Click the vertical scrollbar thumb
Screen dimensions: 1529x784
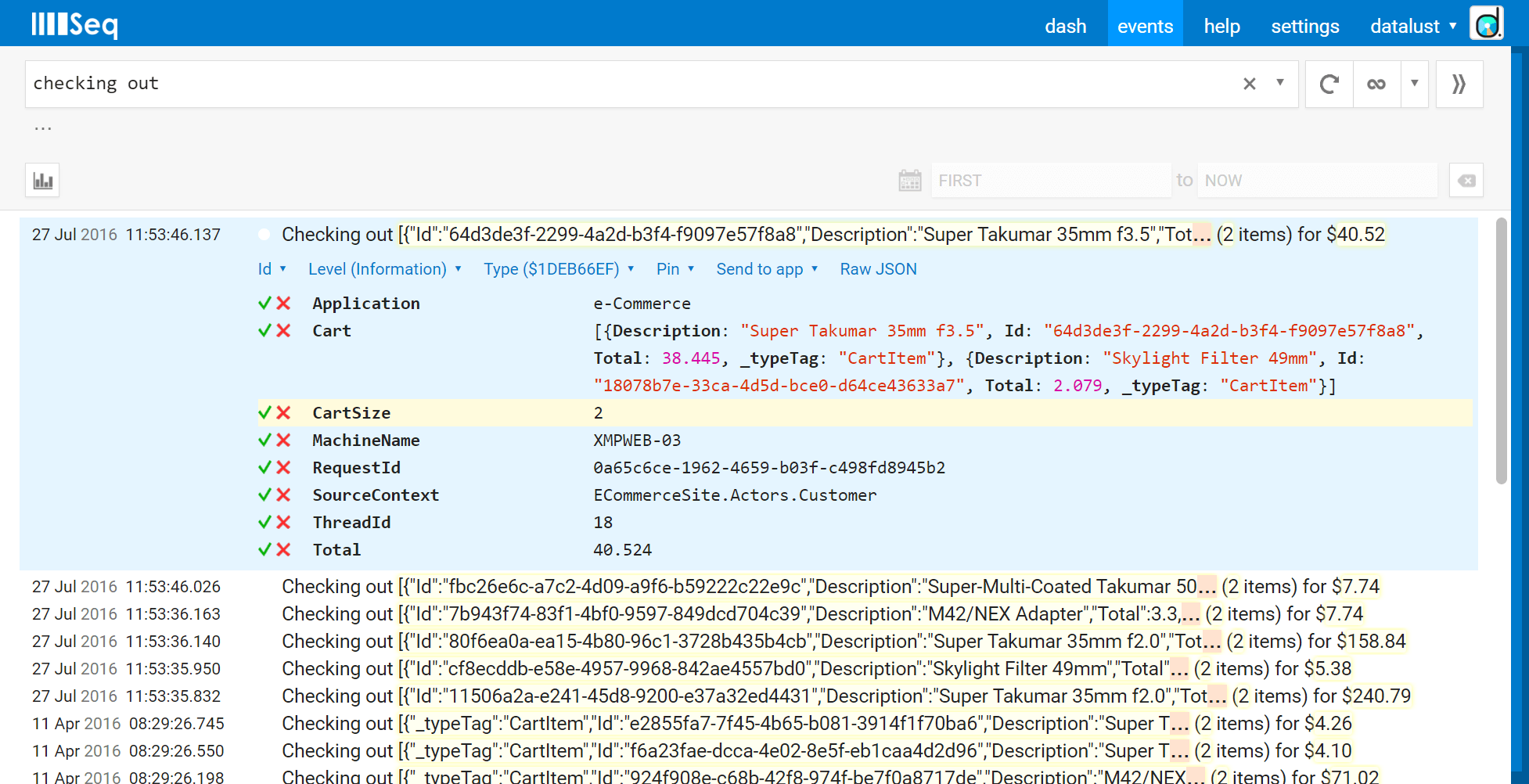[1501, 351]
